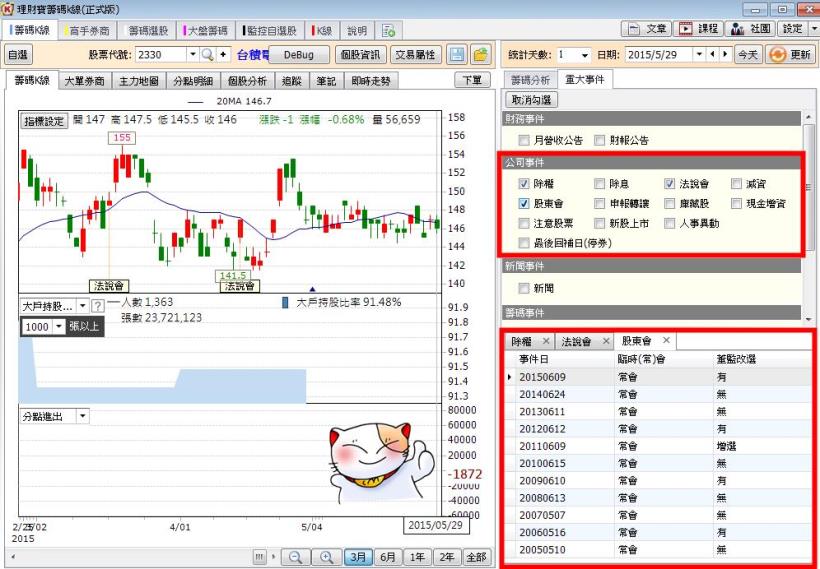This screenshot has height=569, width=820.
Task: Enable the 月營收公告 checkbox
Action: (524, 140)
